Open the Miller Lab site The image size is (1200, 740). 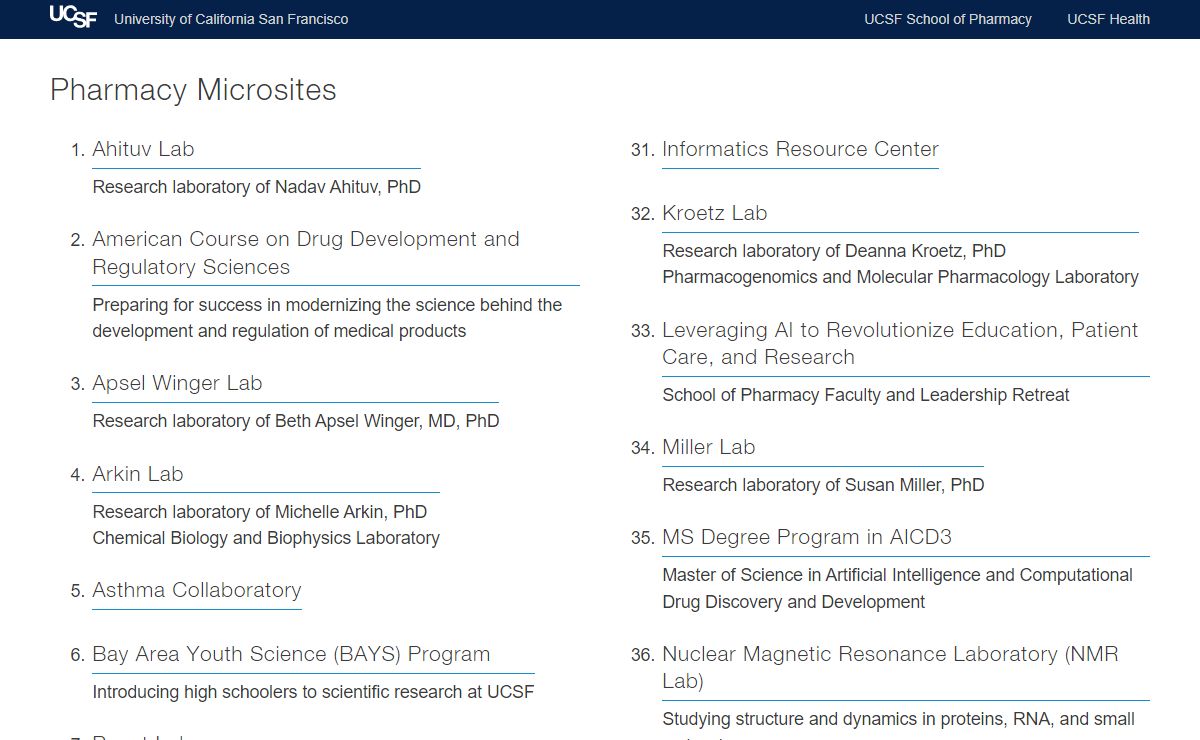coord(709,447)
